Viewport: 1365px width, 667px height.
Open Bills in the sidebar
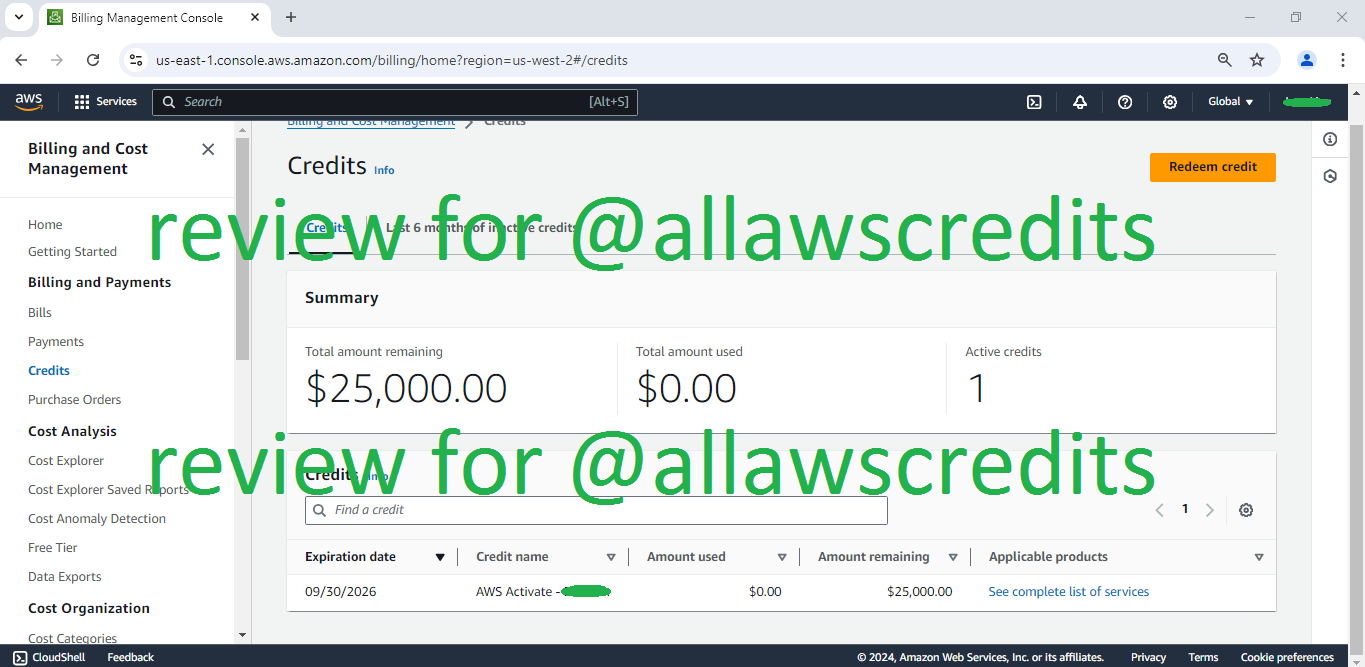(40, 313)
